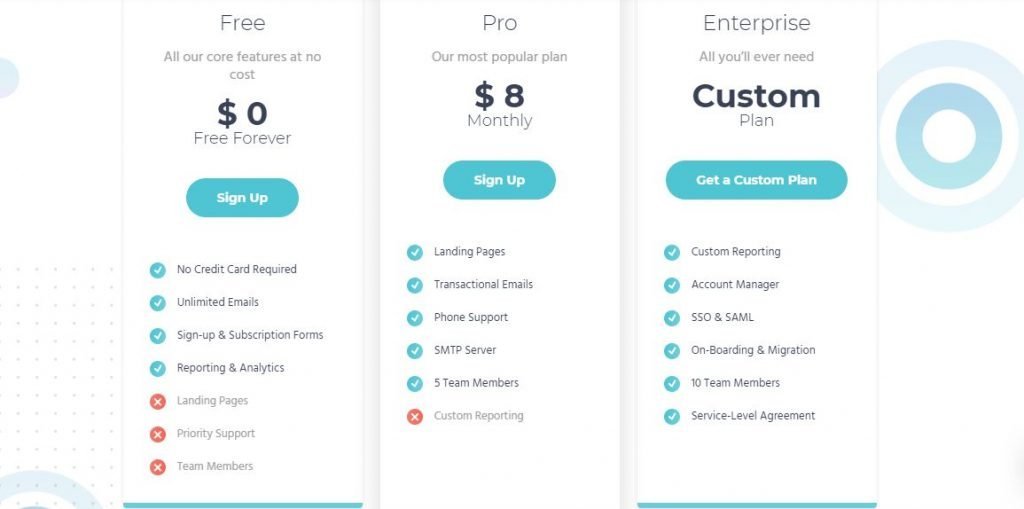
Task: Click the checkmark icon beside Account Manager
Action: [x=672, y=285]
